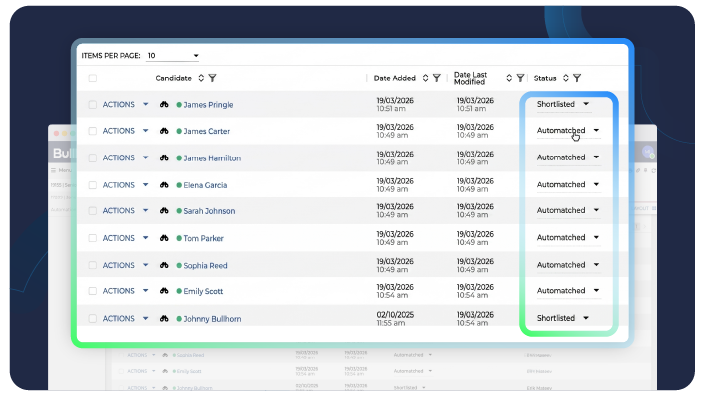Screen dimensions: 705x396
Task: Click Johnny Bullhorn's 02/10/2025 date added
Action: pyautogui.click(x=395, y=315)
